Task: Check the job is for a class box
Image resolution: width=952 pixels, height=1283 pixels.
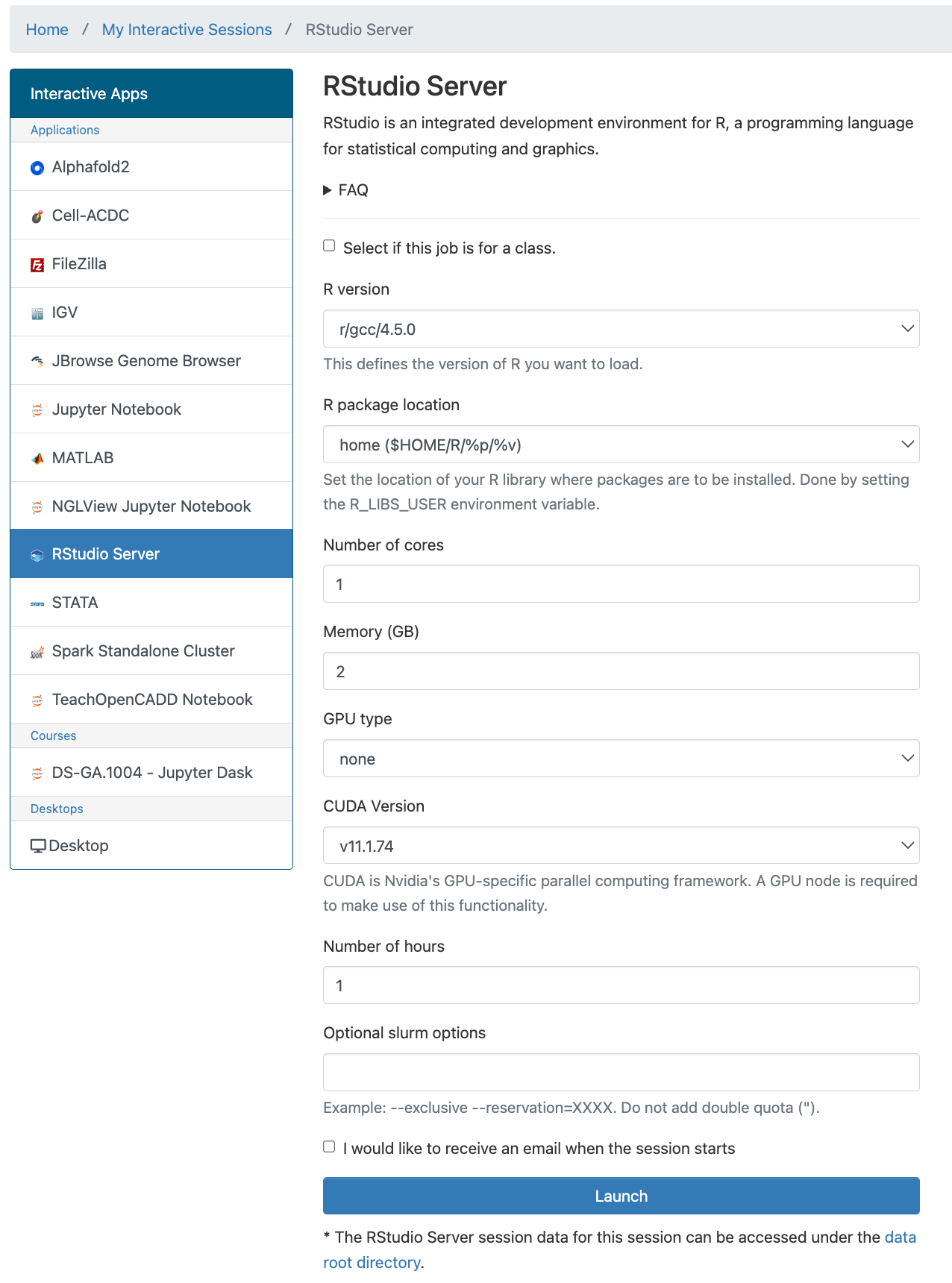Action: [329, 246]
